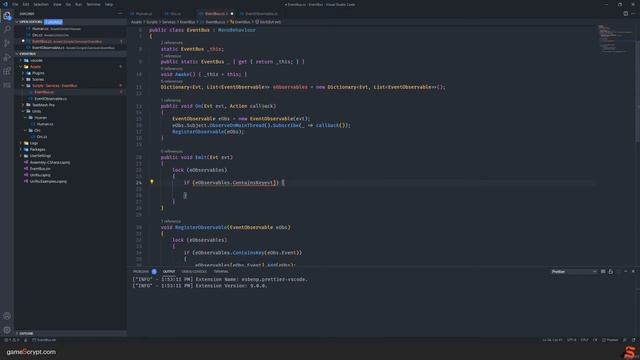Open the Source Control view
640x360 pixels.
point(7,43)
